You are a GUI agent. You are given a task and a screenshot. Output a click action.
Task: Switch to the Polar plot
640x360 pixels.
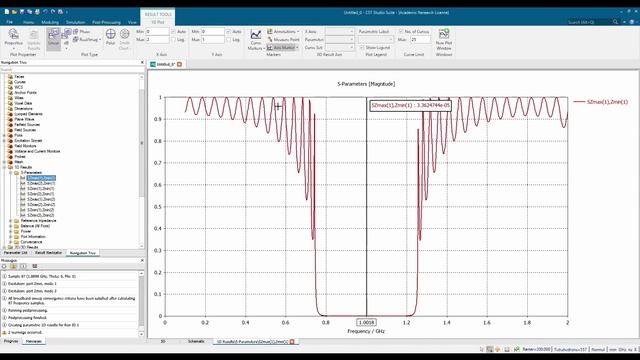(x=110, y=37)
